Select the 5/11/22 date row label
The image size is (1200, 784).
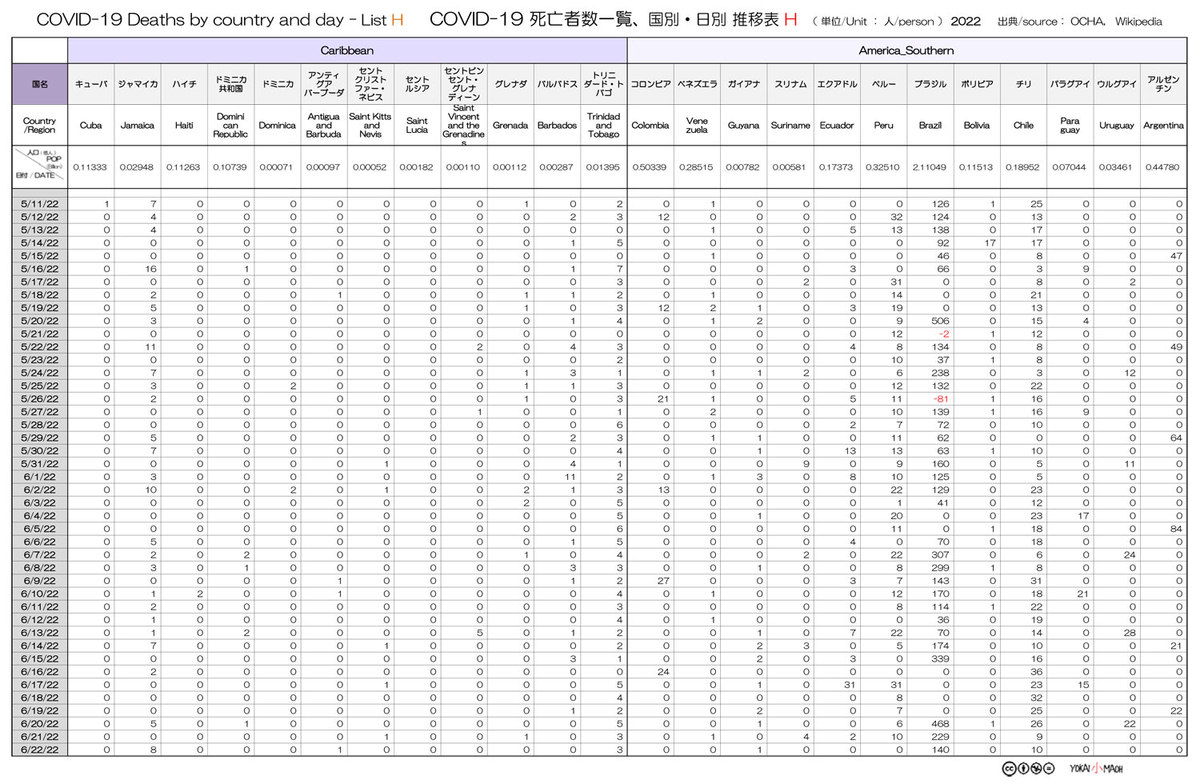(40, 204)
